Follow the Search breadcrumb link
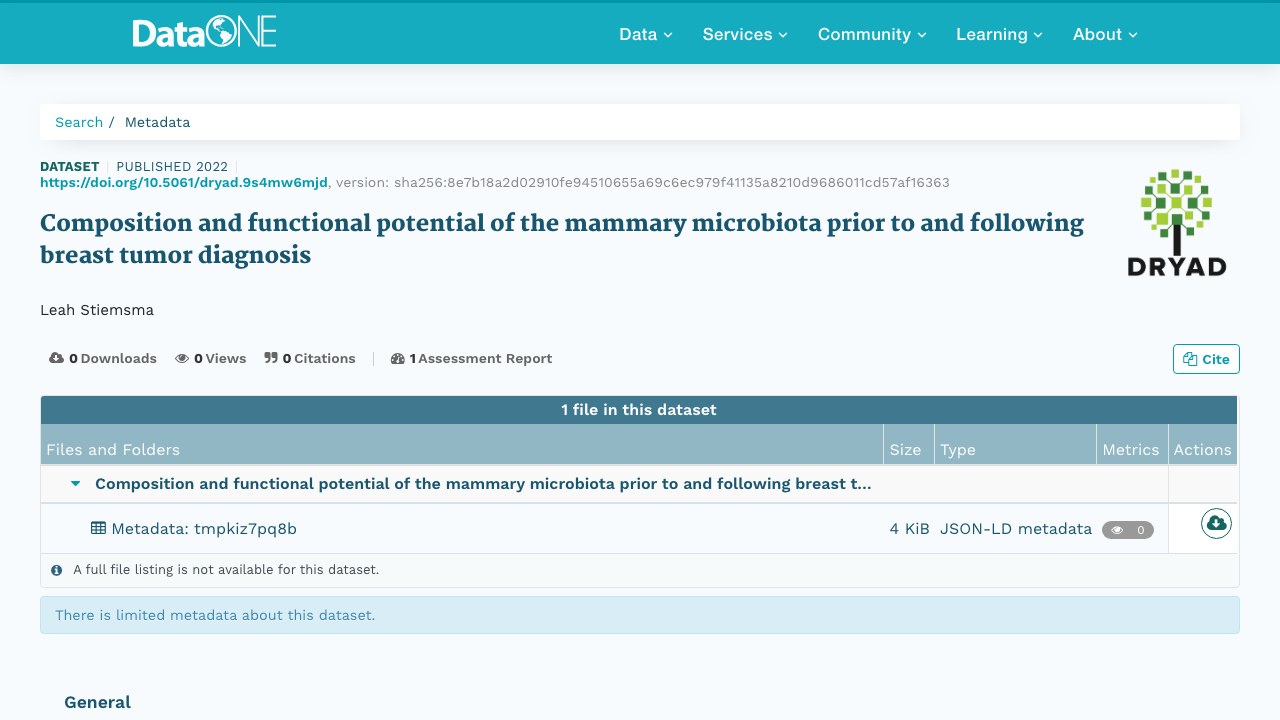 (79, 122)
